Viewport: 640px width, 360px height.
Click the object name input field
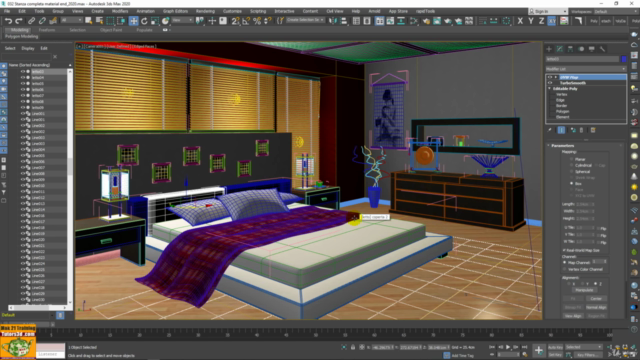tap(582, 59)
